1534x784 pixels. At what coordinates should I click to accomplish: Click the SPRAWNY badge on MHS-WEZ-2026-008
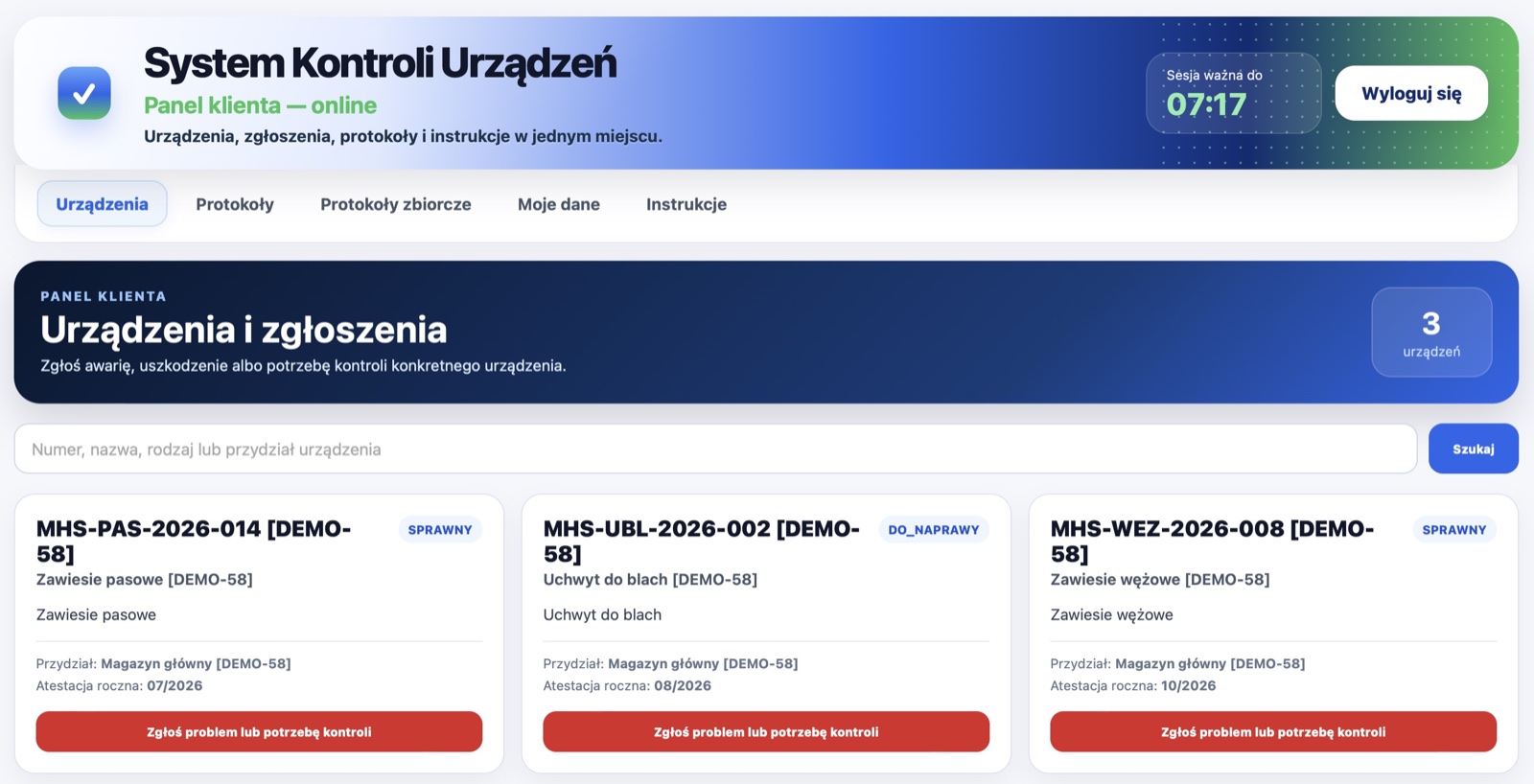click(1454, 530)
